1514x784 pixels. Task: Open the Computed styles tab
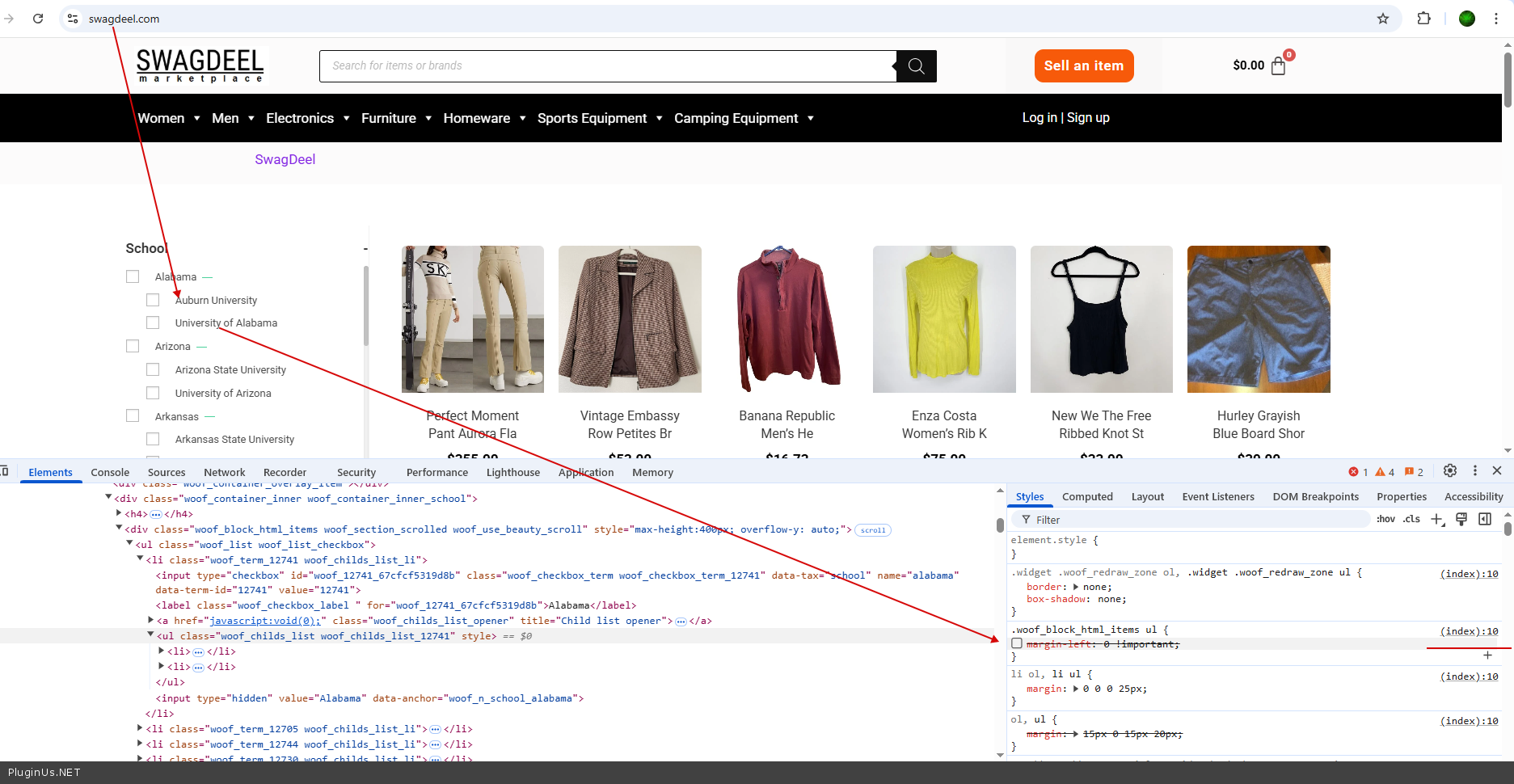pos(1087,497)
